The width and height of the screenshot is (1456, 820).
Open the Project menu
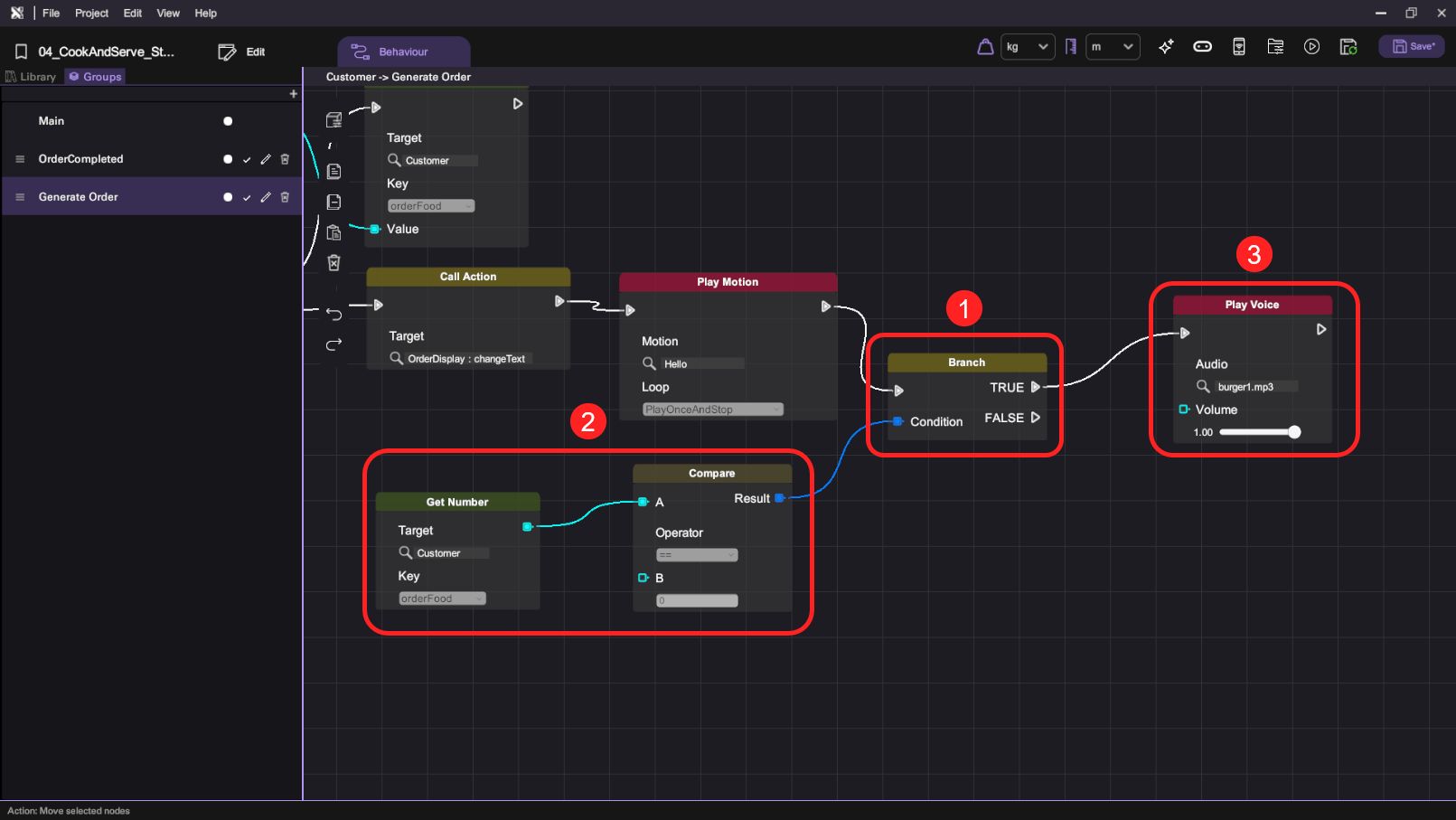pos(91,14)
